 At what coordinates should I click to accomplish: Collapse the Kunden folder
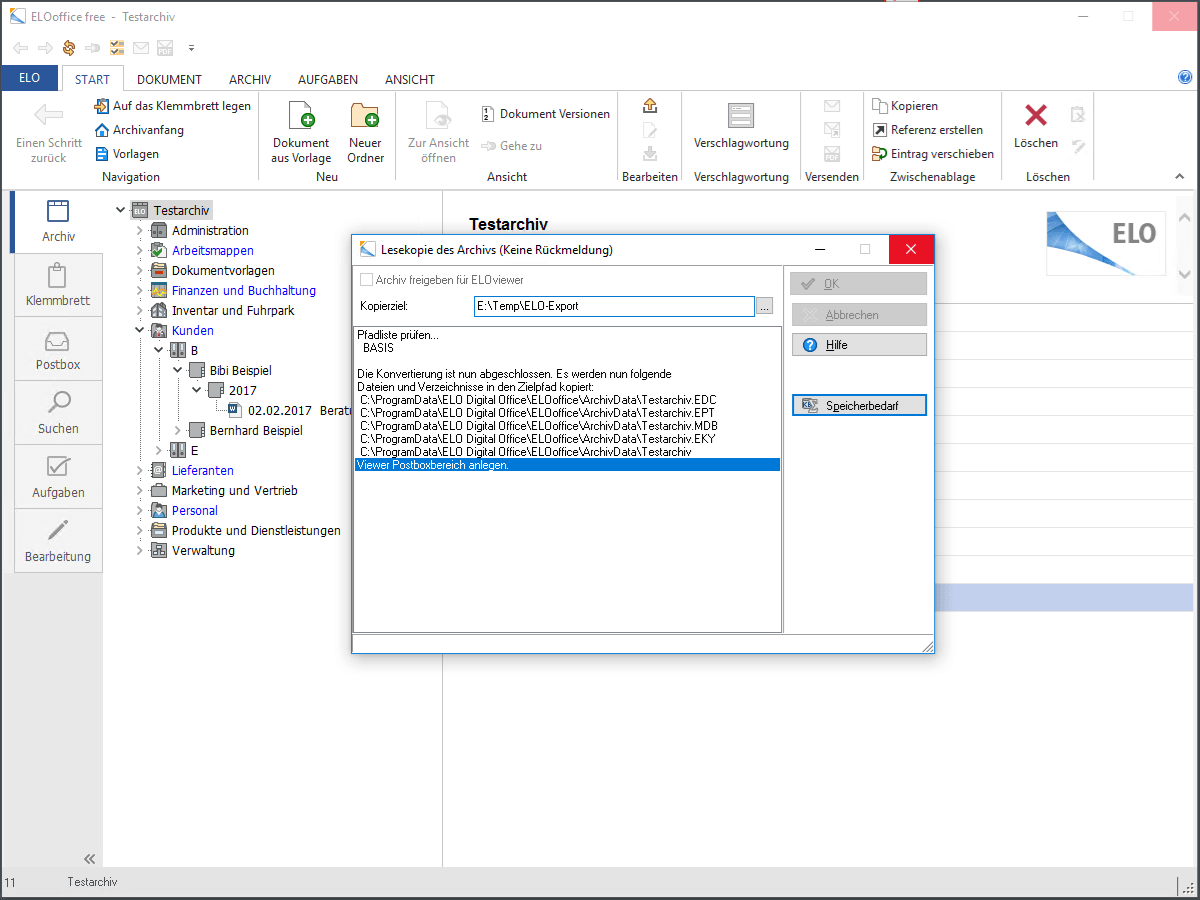(x=140, y=331)
